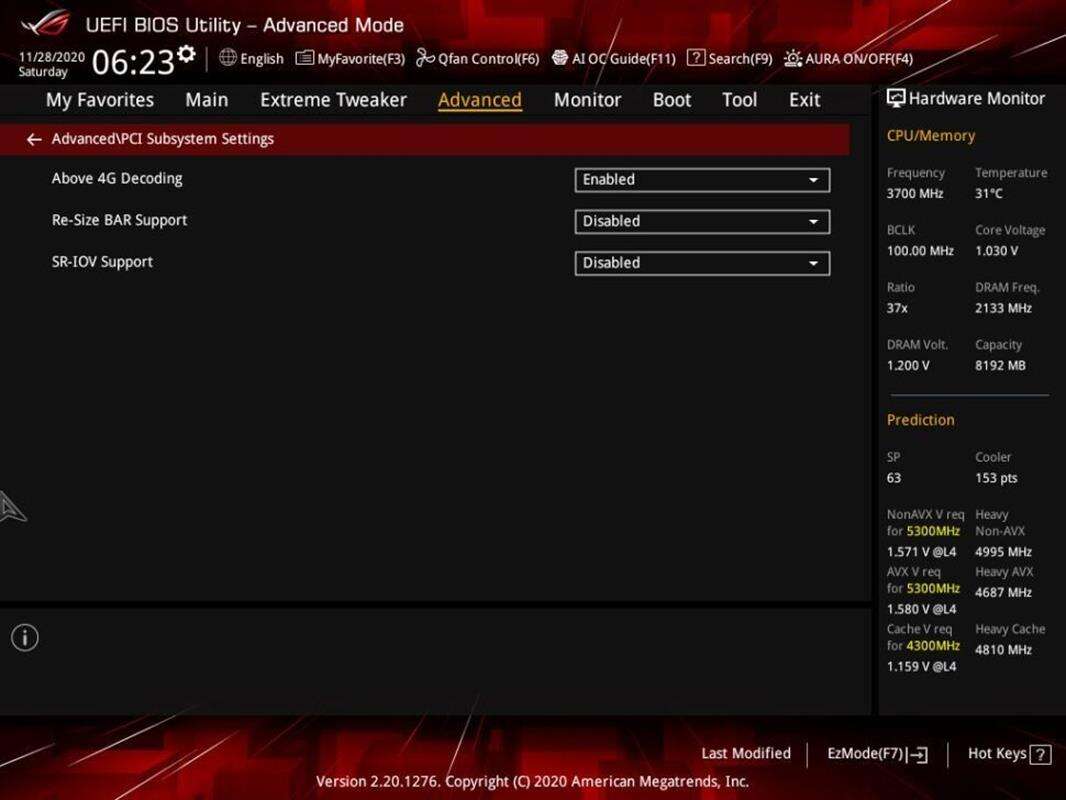The height and width of the screenshot is (800, 1066).
Task: Click the ROG logo in the corner
Action: pos(44,22)
